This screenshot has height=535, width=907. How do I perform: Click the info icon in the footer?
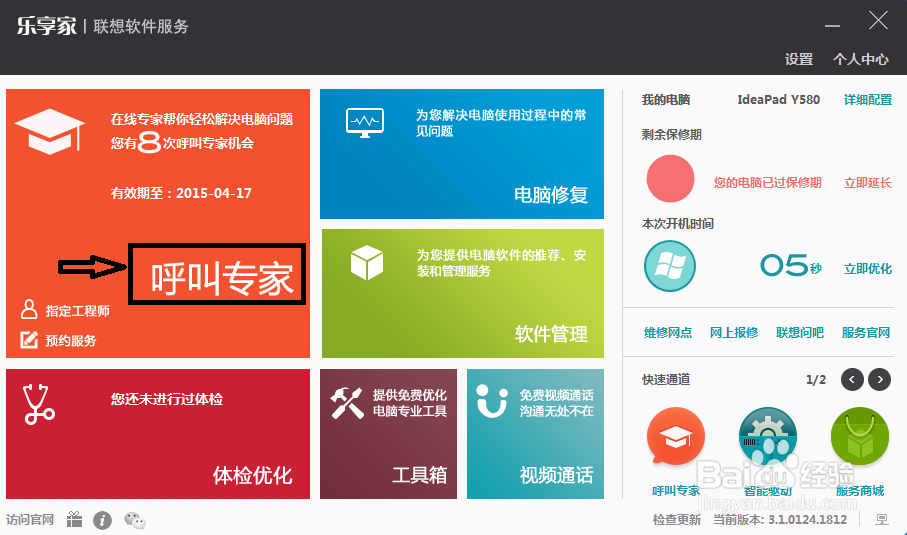coord(102,521)
